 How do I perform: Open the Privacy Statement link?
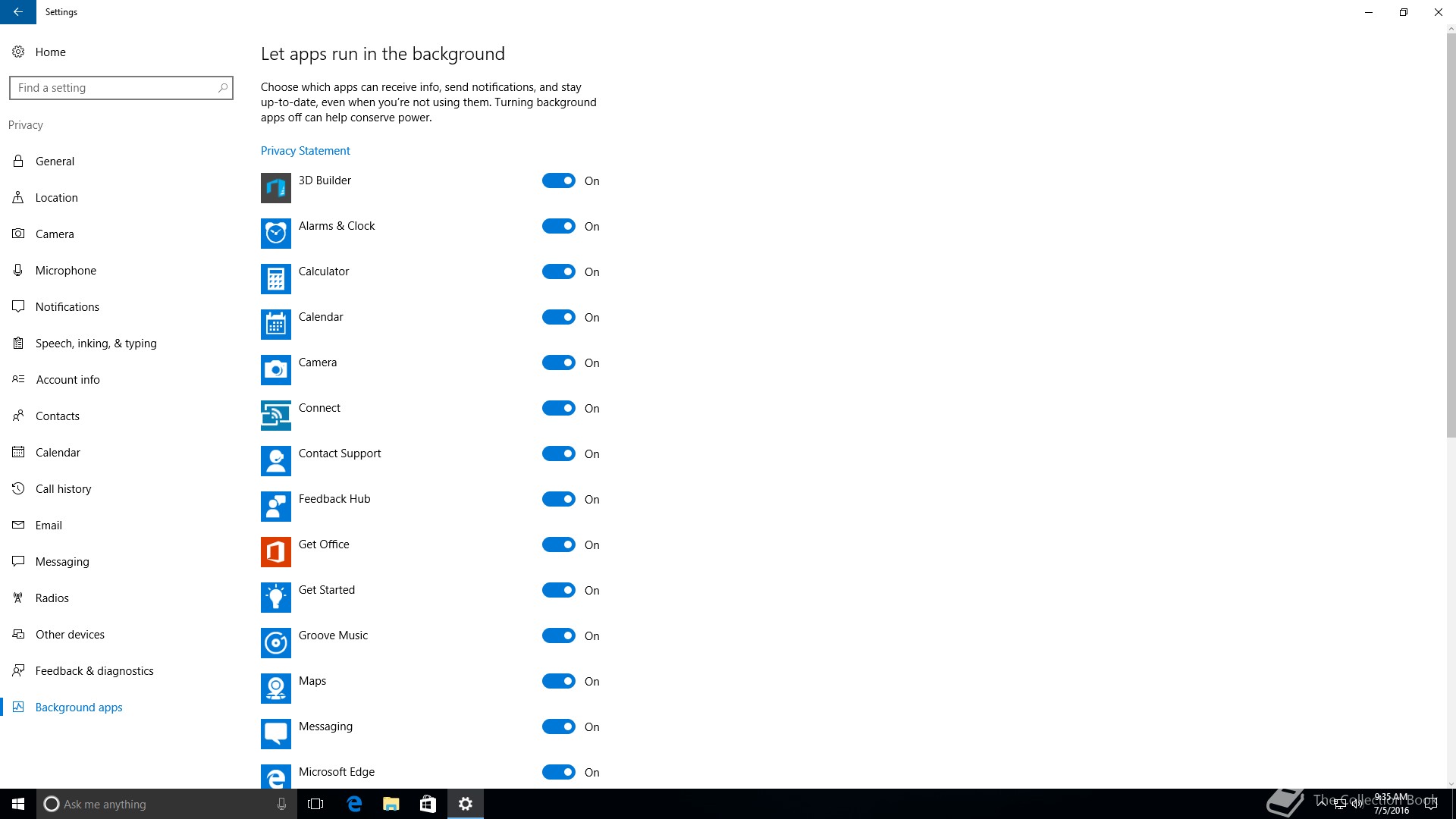click(305, 151)
